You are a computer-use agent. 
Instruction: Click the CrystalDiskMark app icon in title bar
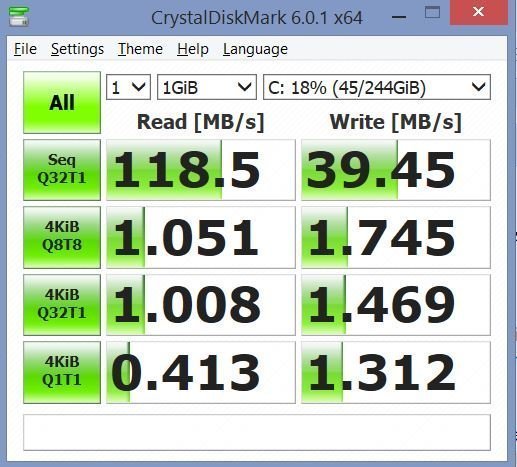pyautogui.click(x=19, y=16)
